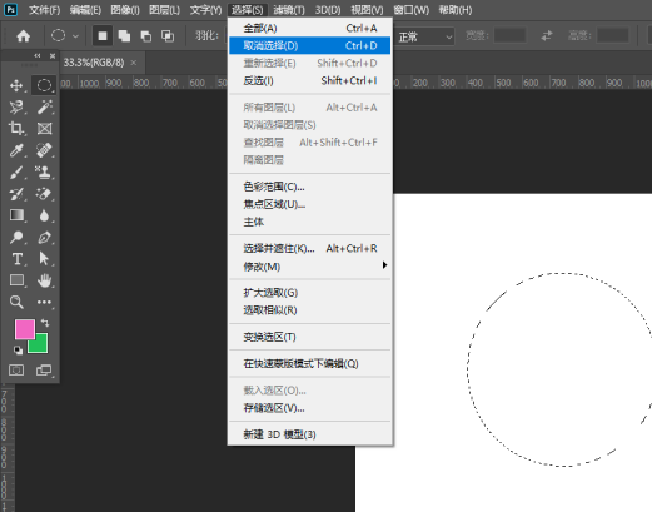Screen dimensions: 652x513
Task: Select the Eyedropper tool
Action: pos(17,151)
